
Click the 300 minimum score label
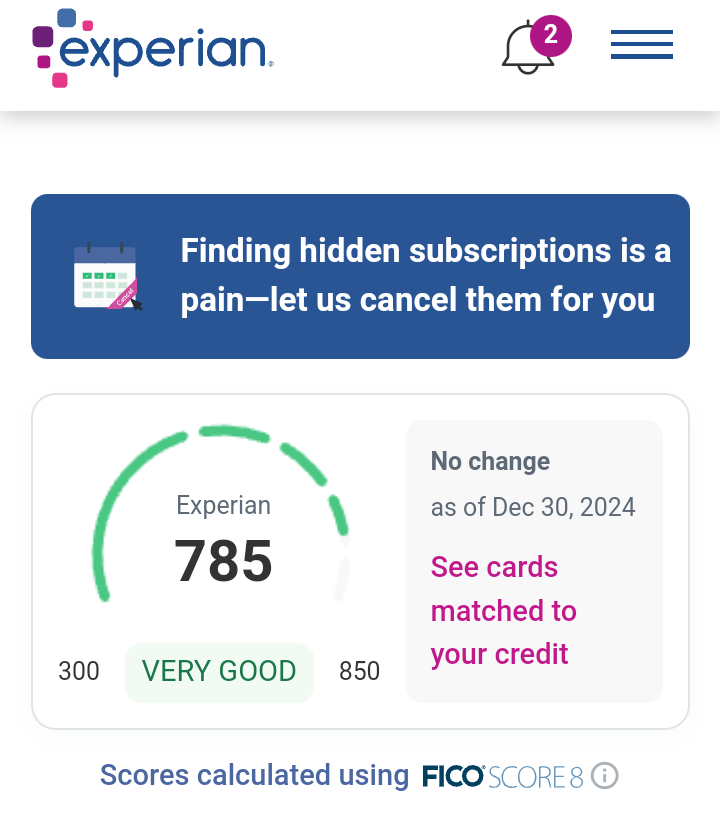79,671
